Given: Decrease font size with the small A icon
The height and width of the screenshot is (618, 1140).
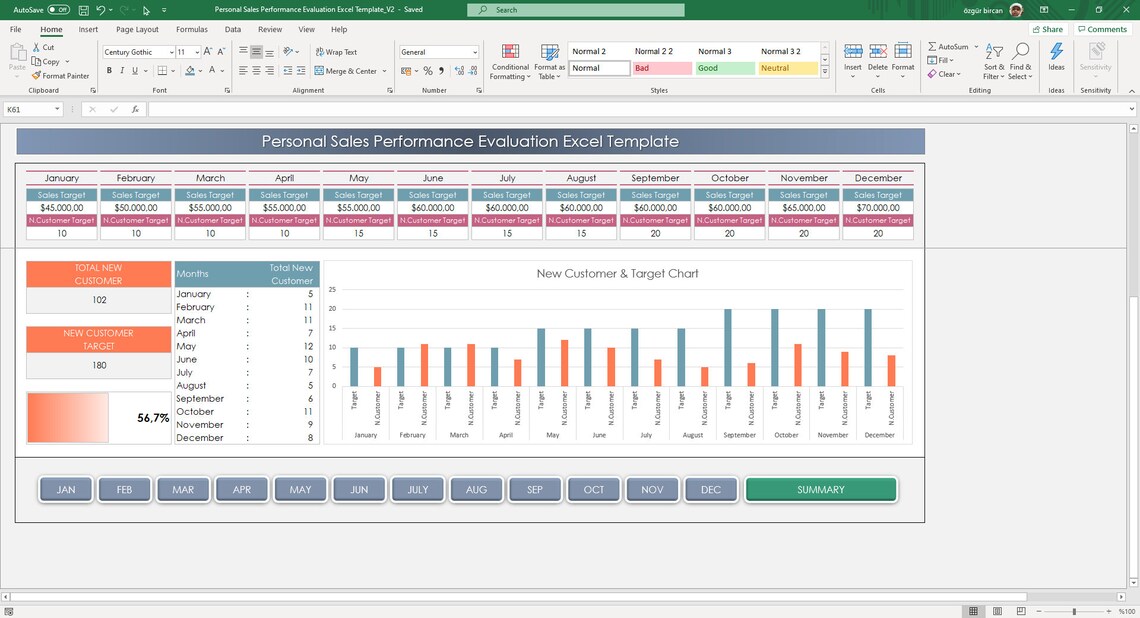Looking at the screenshot, I should (x=221, y=52).
